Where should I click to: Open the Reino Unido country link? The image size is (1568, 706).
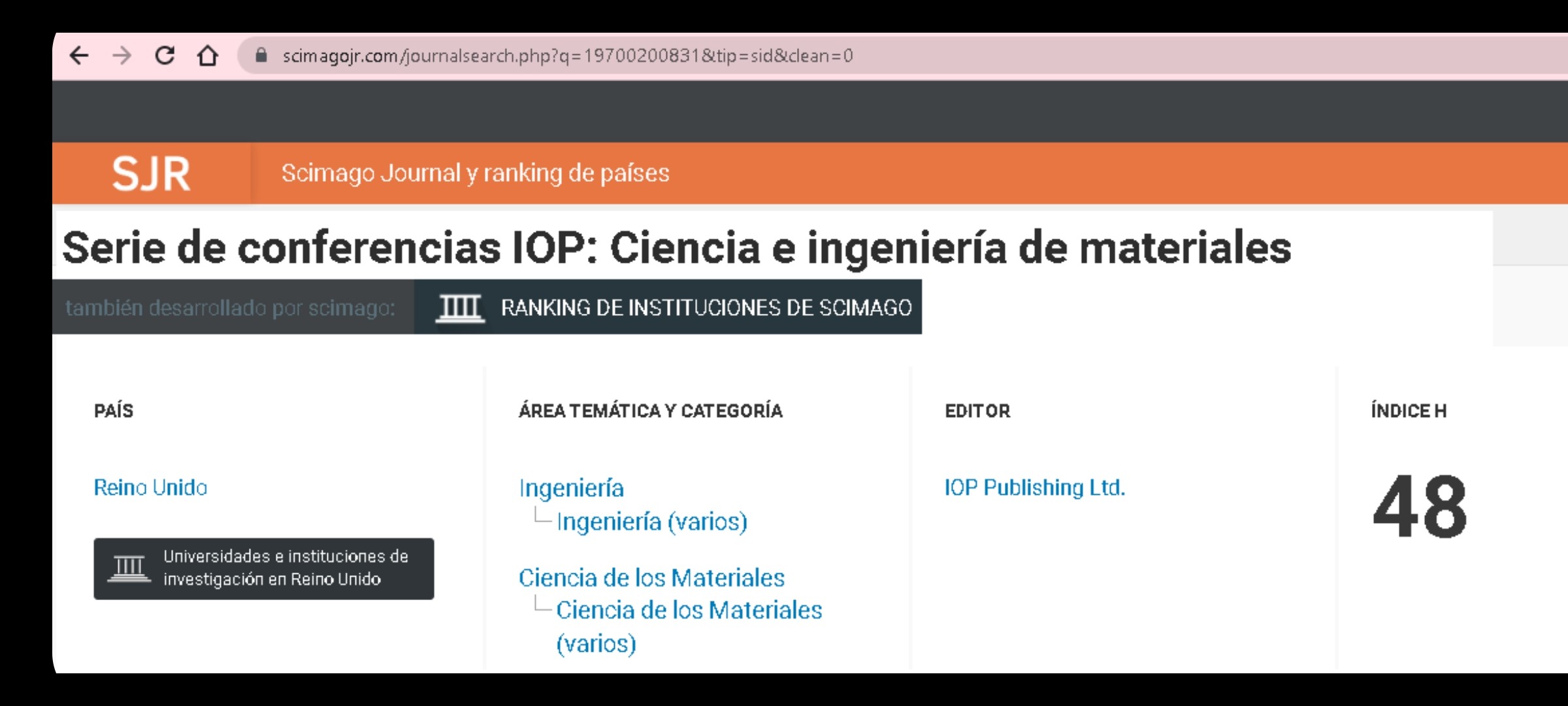click(150, 488)
